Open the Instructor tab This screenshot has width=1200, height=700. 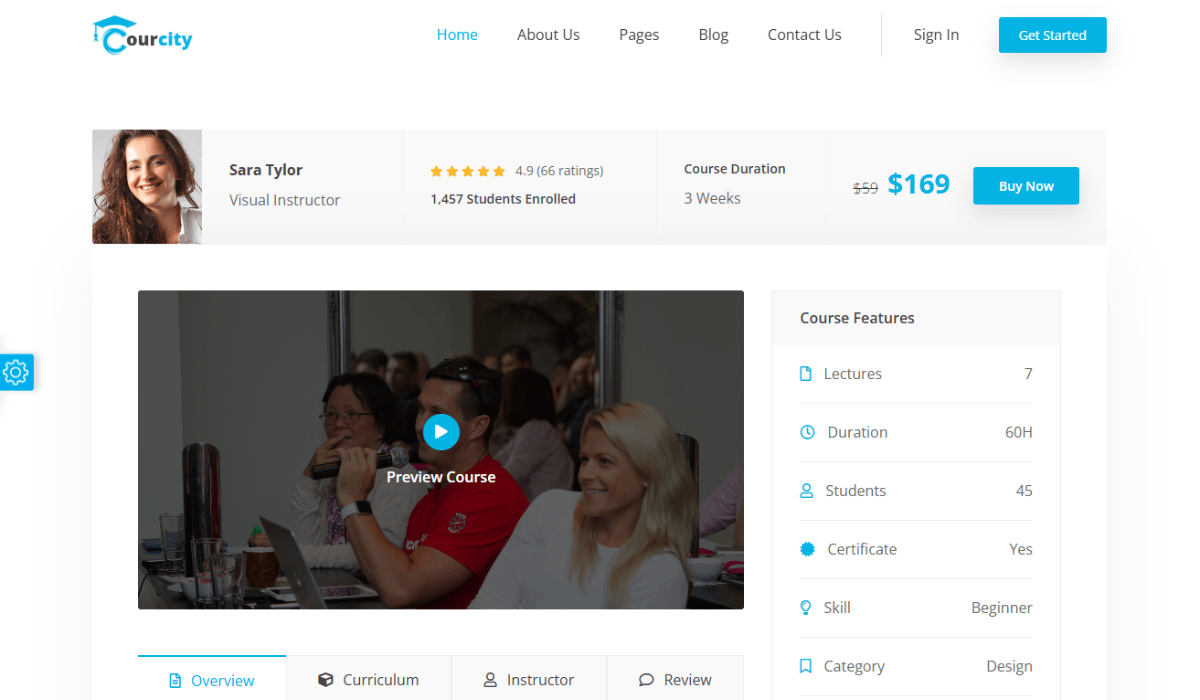(x=529, y=680)
